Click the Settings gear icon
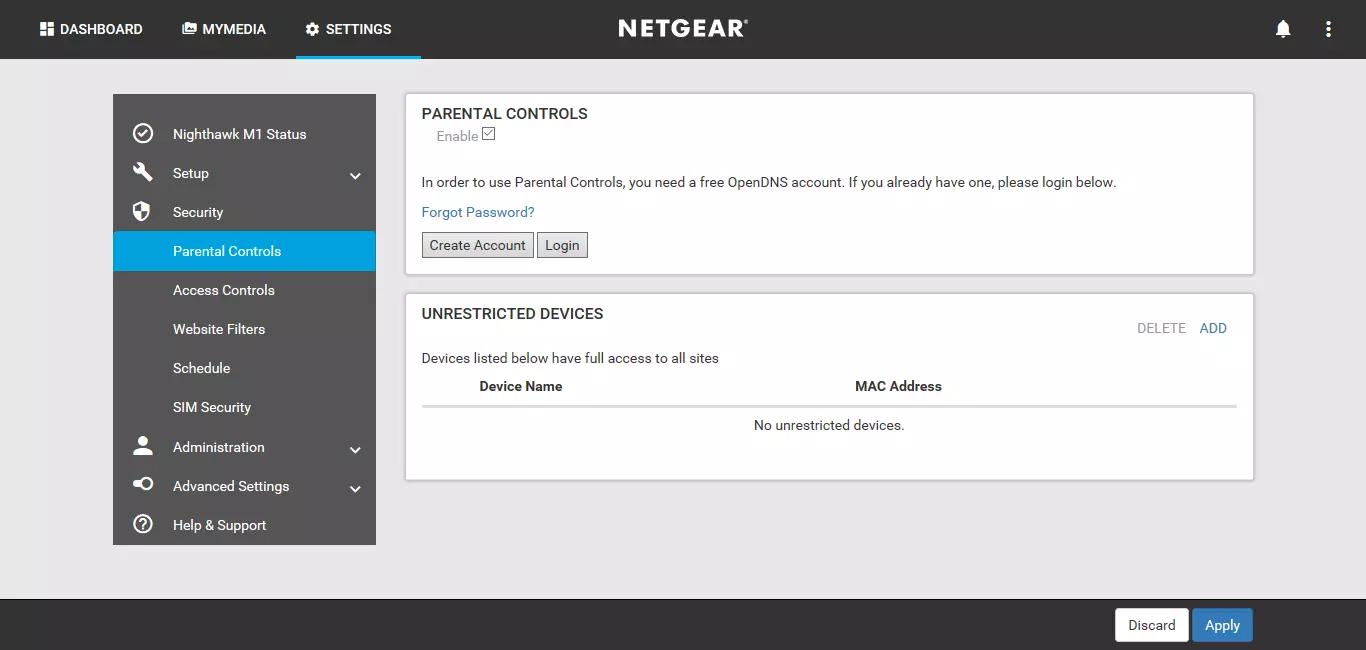1366x650 pixels. pyautogui.click(x=312, y=29)
